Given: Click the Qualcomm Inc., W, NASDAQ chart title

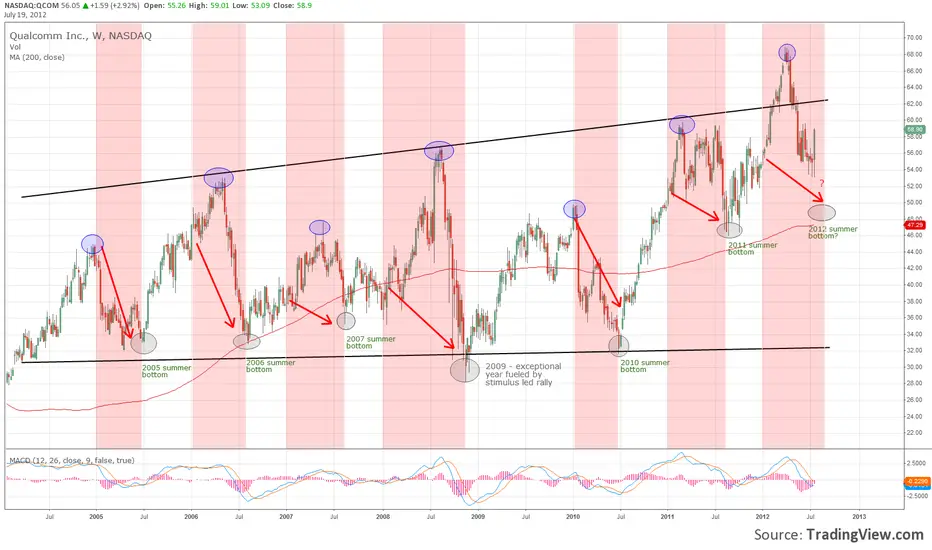Looking at the screenshot, I should pyautogui.click(x=81, y=36).
